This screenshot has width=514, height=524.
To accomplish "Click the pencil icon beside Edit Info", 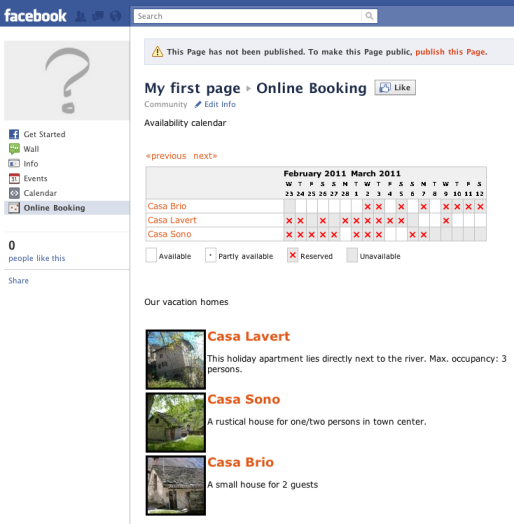I will pos(198,104).
